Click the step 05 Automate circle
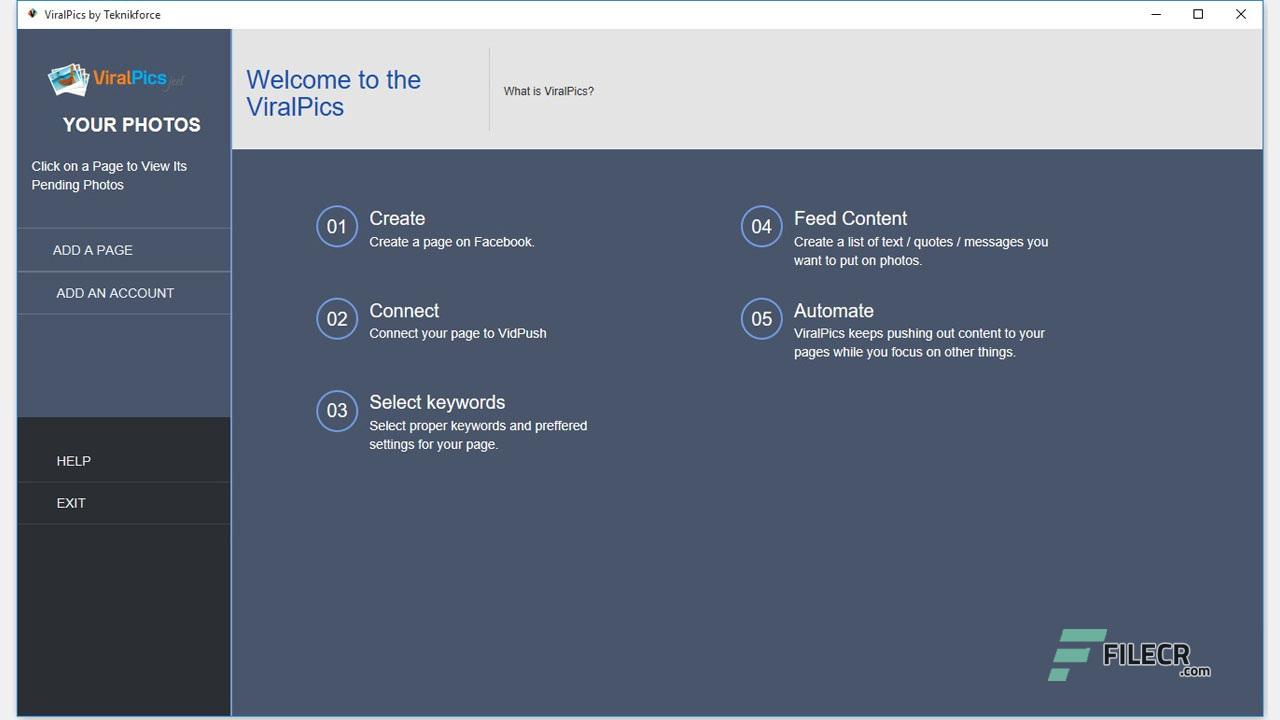 761,319
